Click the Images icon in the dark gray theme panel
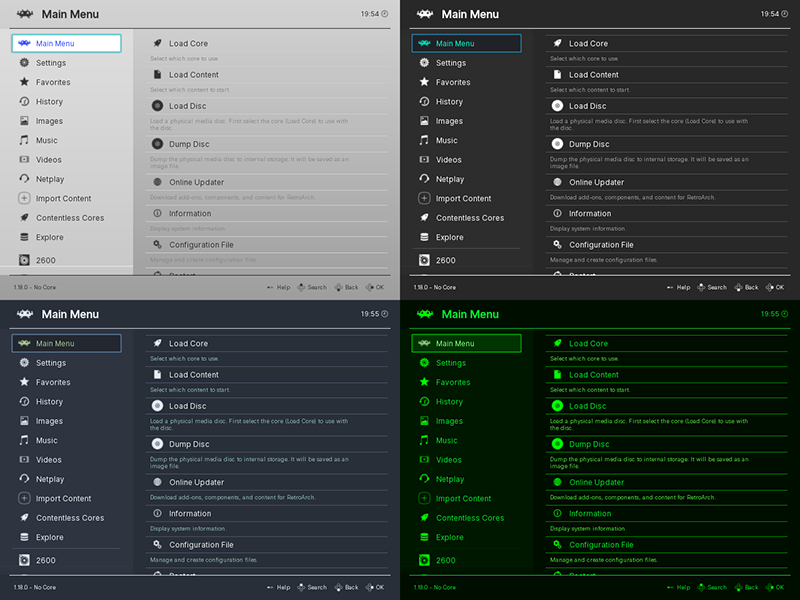800x600 pixels. [x=424, y=121]
